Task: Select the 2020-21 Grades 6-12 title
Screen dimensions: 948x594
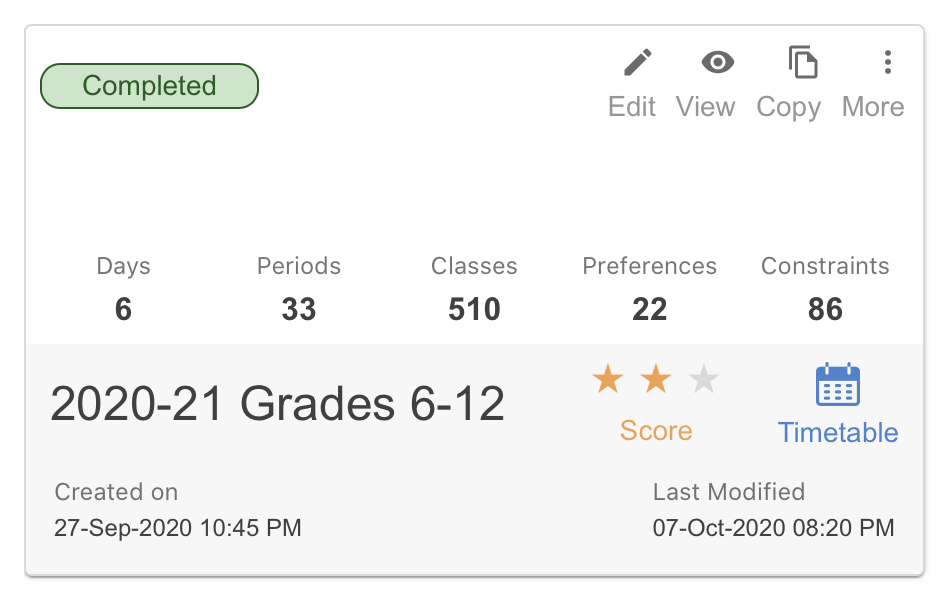Action: [278, 403]
